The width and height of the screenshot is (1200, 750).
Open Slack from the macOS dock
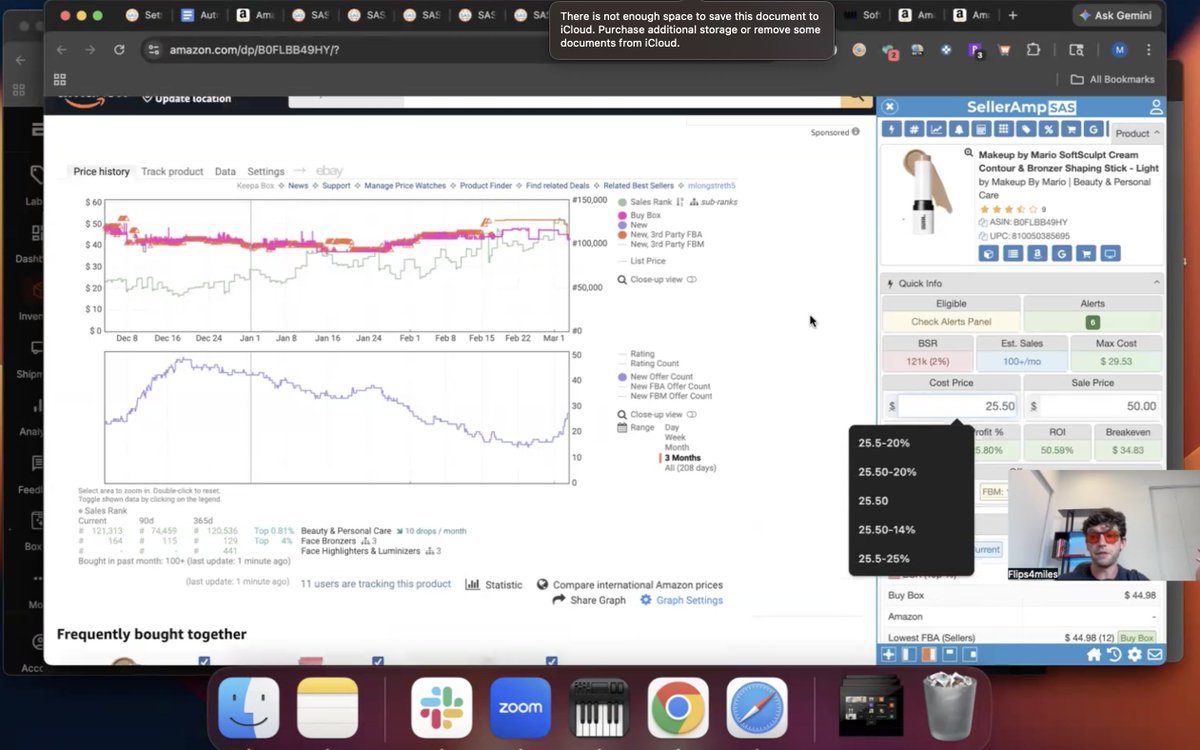(x=441, y=708)
